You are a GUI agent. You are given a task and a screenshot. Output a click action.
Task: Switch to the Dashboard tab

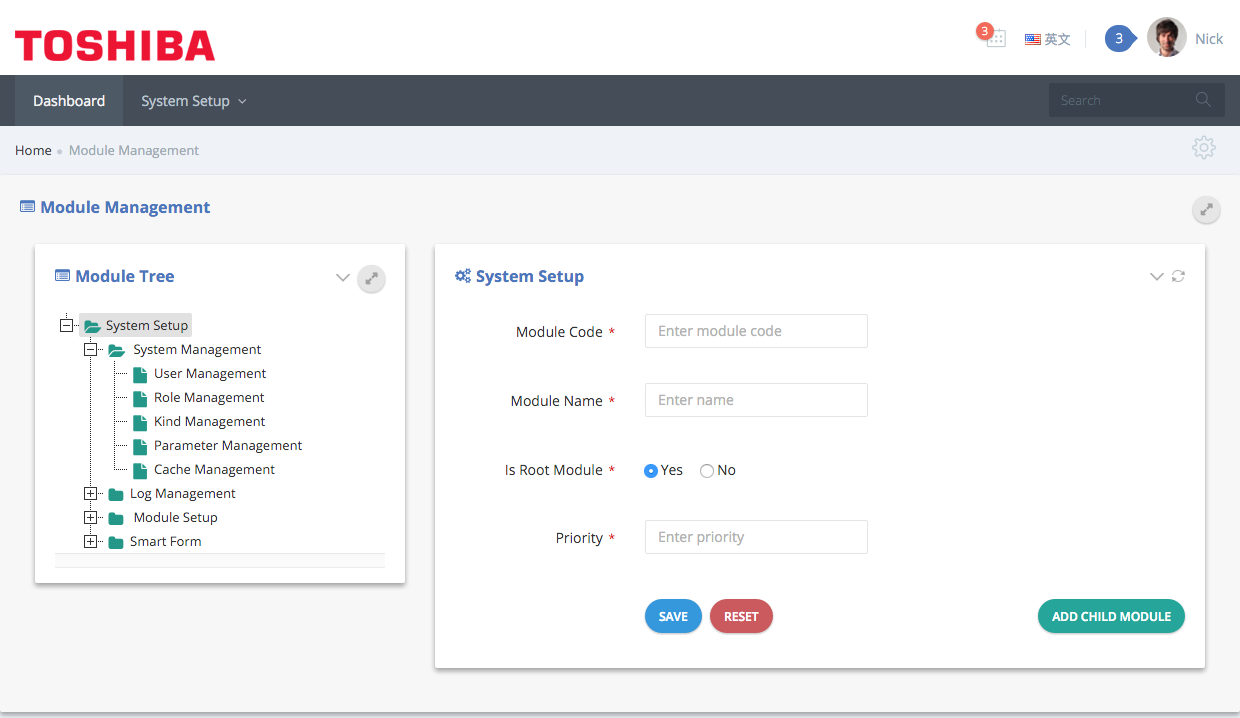pyautogui.click(x=69, y=101)
